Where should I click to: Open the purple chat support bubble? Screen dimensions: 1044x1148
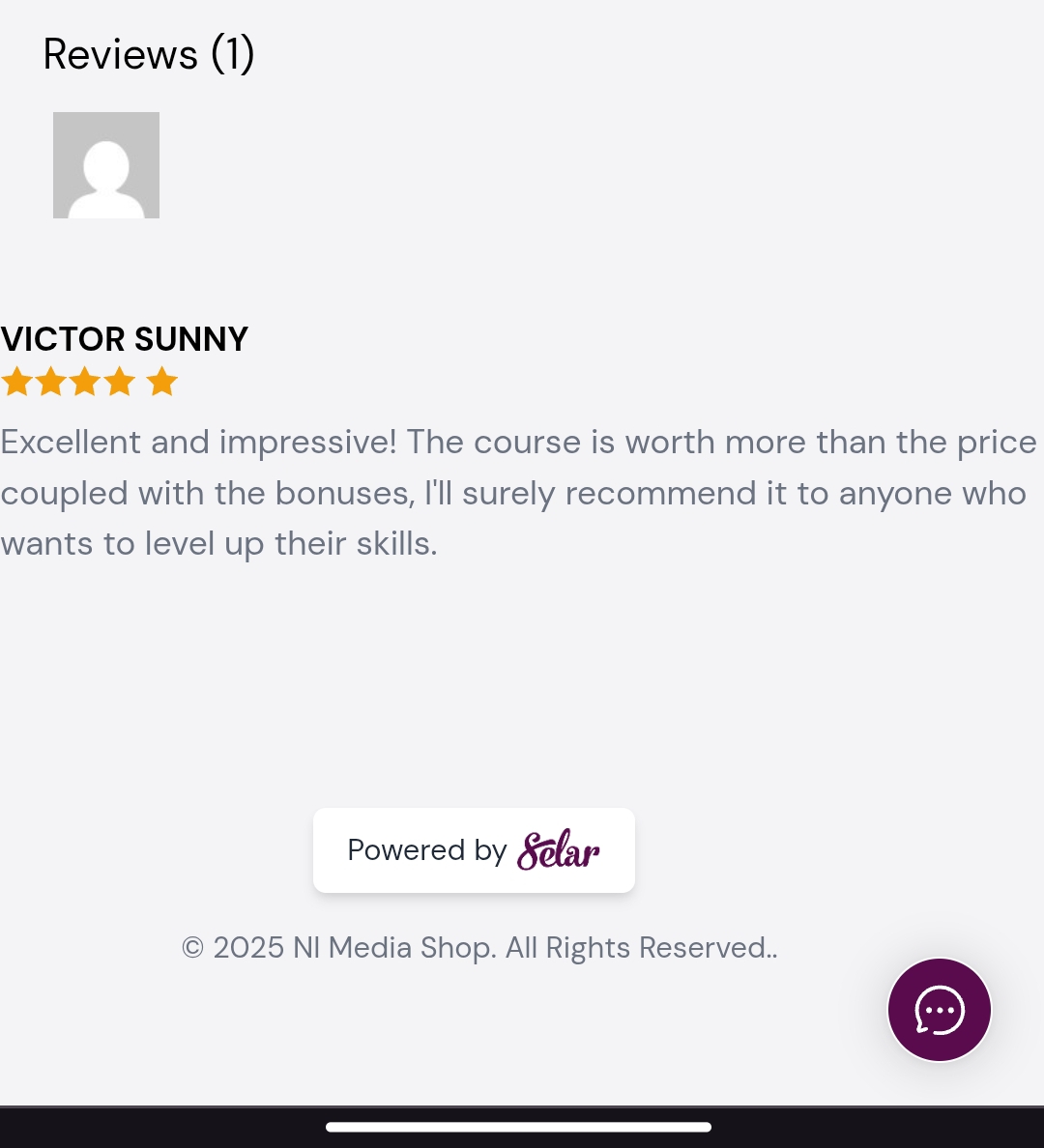click(x=940, y=1010)
